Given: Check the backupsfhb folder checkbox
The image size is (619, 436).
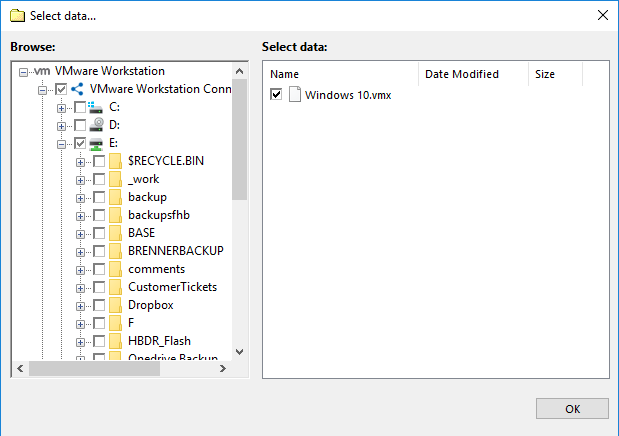Looking at the screenshot, I should [99, 215].
